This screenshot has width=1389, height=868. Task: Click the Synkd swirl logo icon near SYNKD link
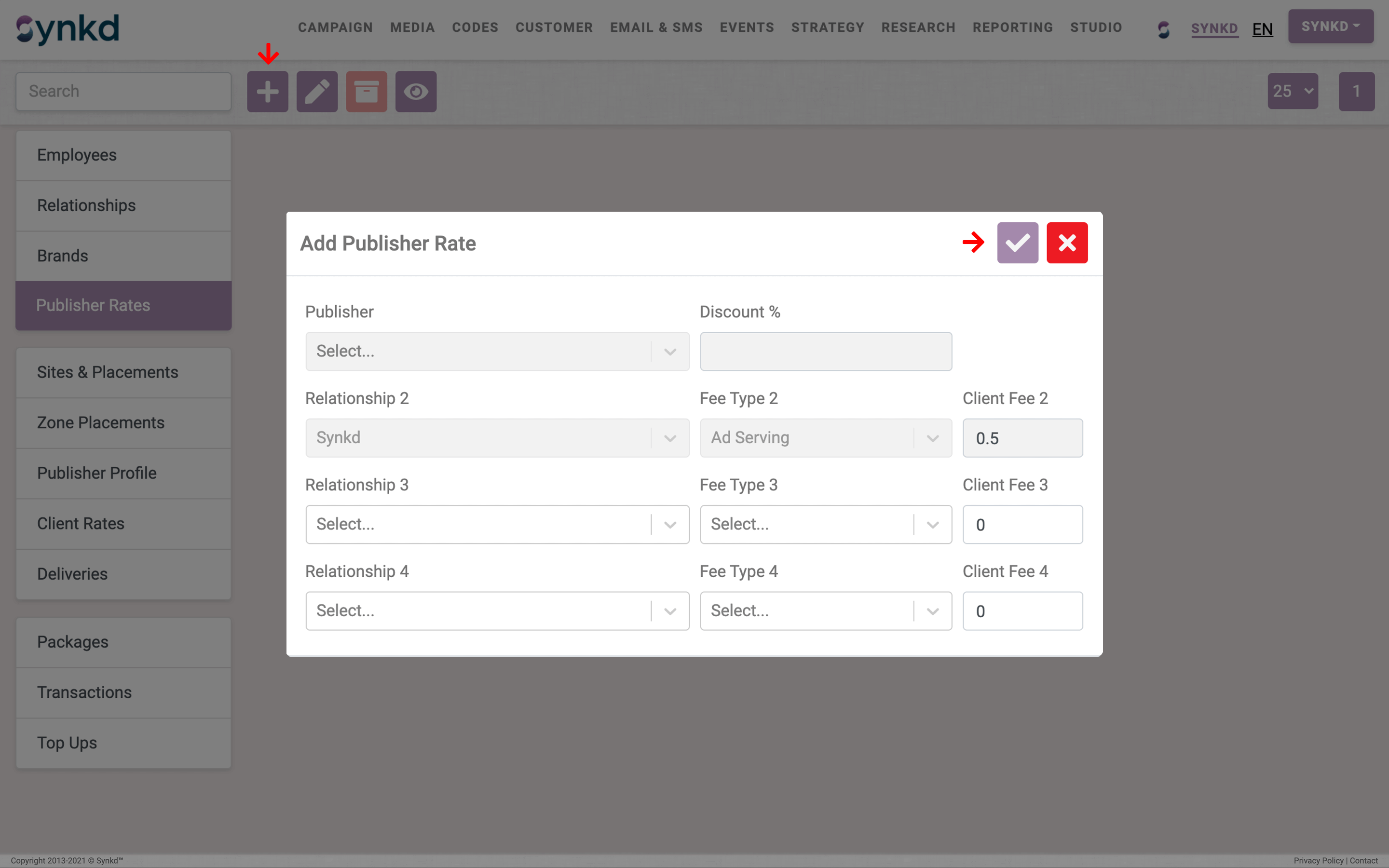point(1163,29)
